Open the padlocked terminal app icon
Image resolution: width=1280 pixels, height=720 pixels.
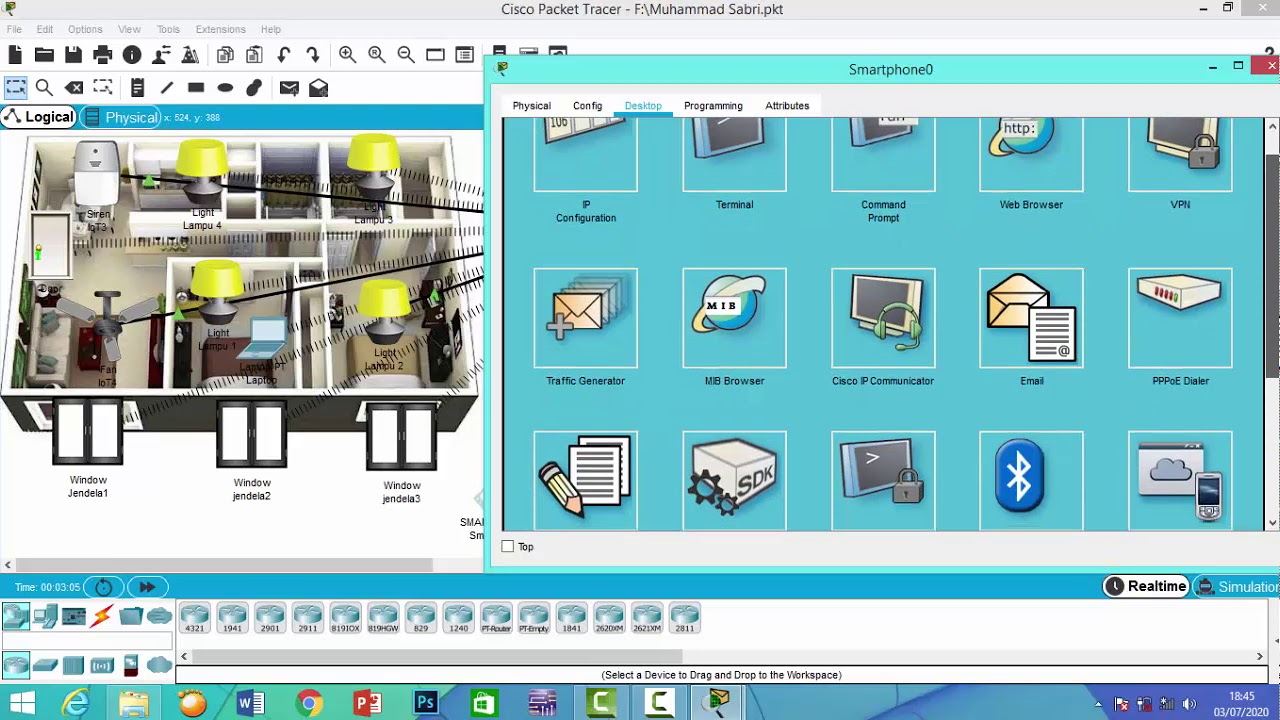(x=883, y=480)
